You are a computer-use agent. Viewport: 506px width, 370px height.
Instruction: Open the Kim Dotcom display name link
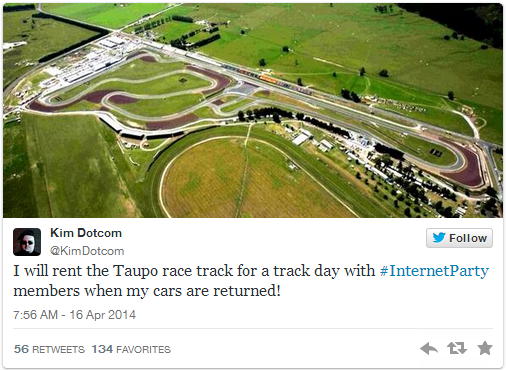click(x=86, y=233)
